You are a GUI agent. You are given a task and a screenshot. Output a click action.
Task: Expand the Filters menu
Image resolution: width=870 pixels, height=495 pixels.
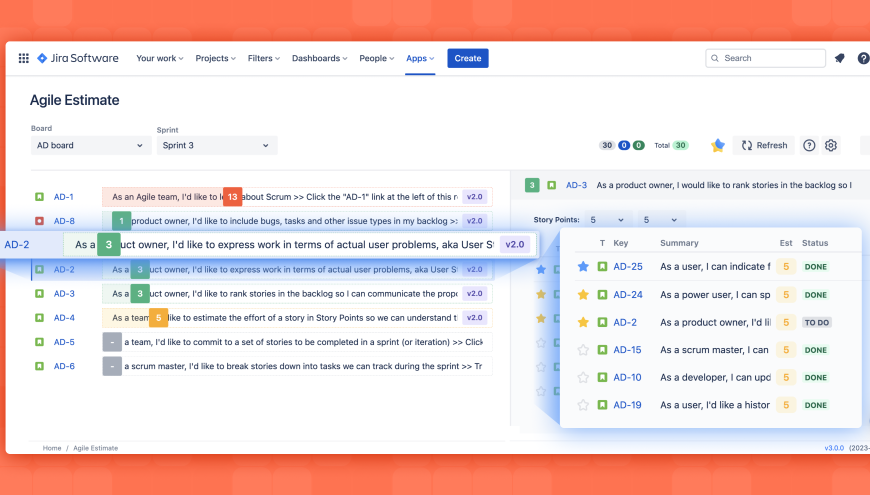(x=264, y=58)
